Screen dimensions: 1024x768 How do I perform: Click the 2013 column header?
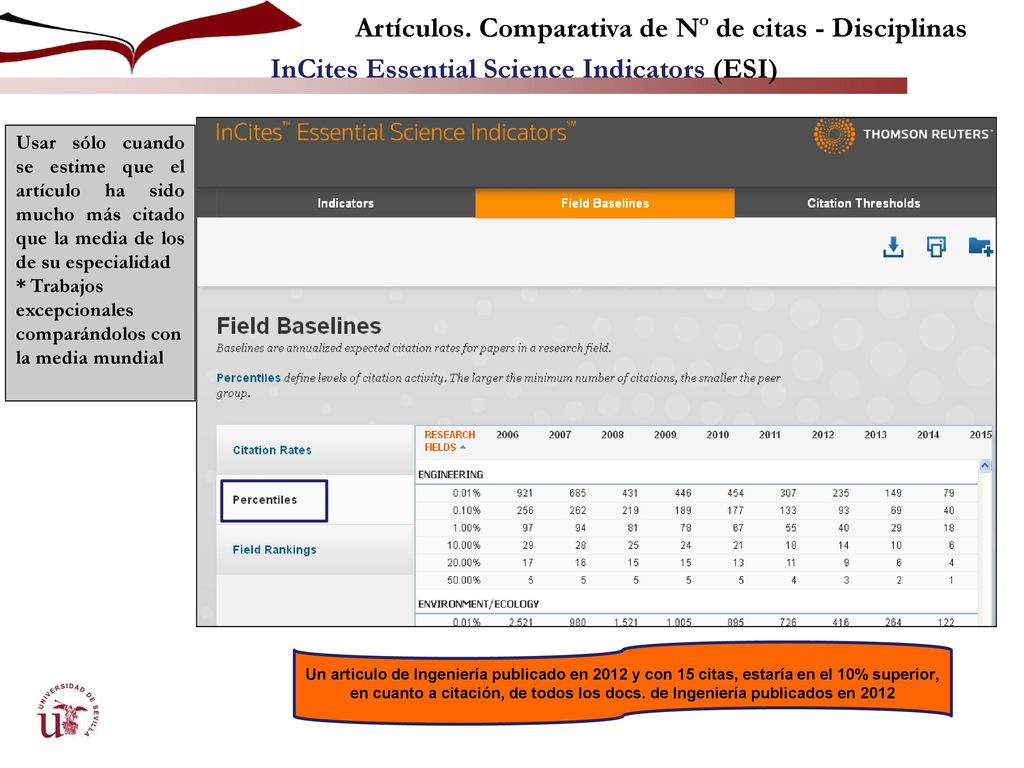point(875,435)
